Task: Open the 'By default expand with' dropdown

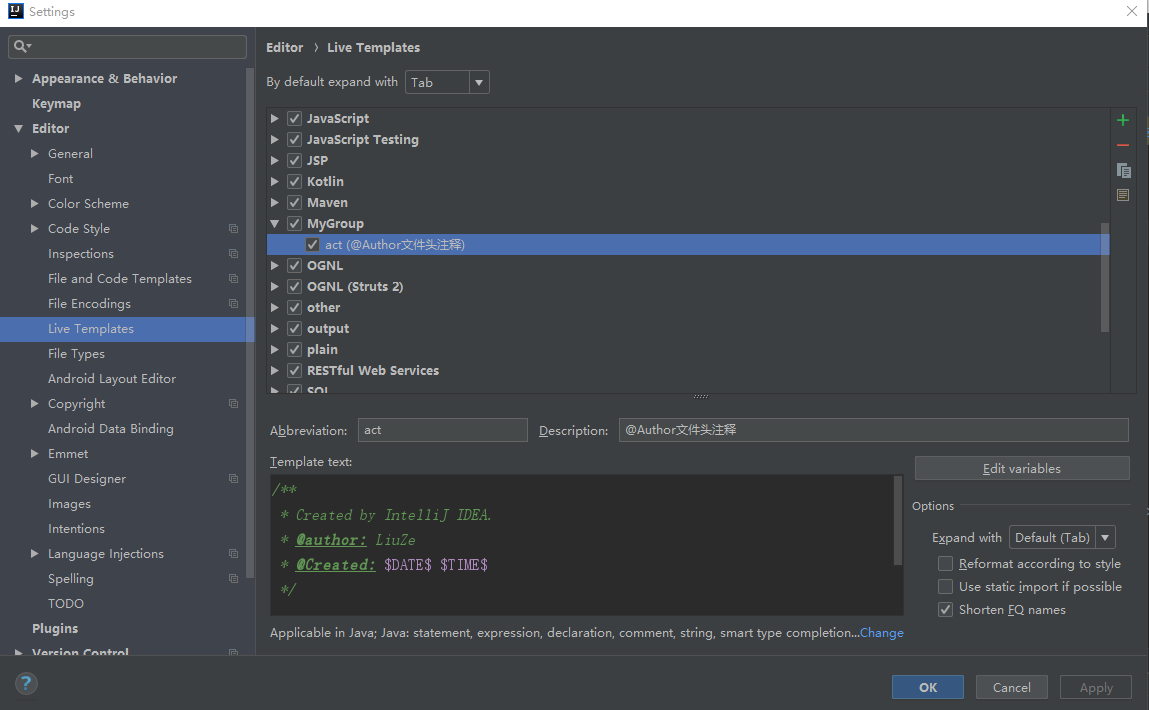Action: pos(478,82)
